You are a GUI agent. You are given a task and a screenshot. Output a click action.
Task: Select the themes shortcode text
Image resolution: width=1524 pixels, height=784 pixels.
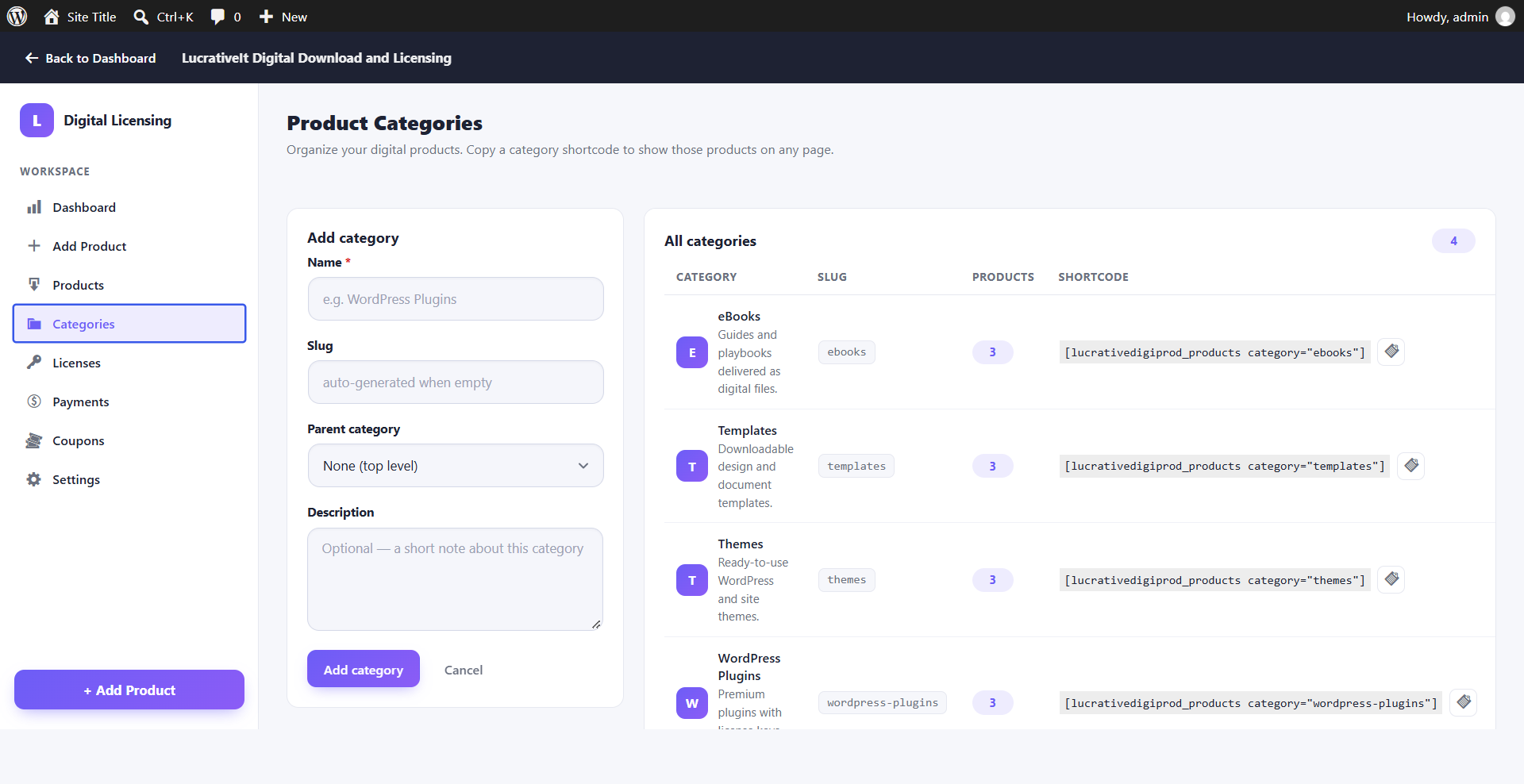point(1214,580)
